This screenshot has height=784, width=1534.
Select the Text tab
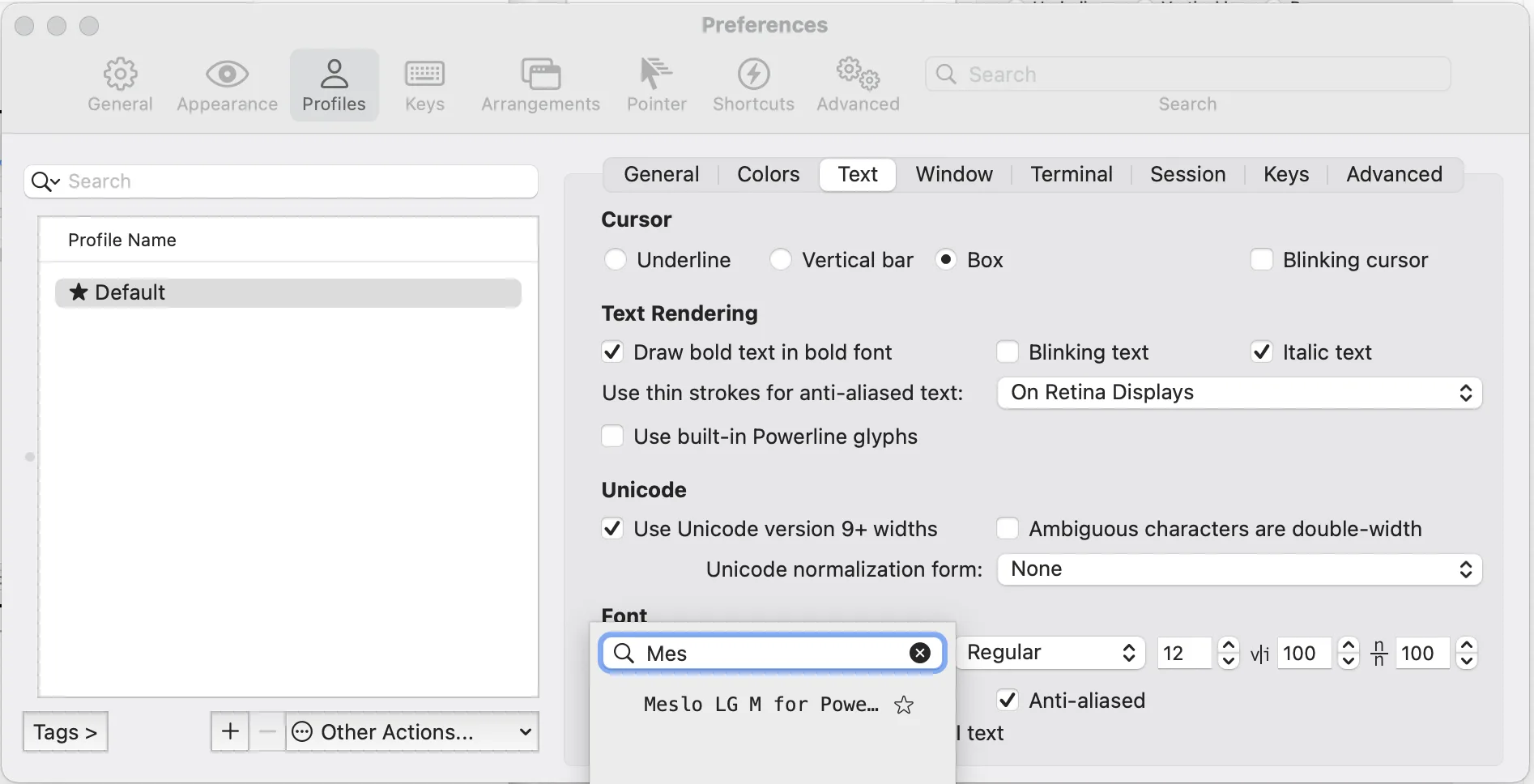[x=858, y=174]
